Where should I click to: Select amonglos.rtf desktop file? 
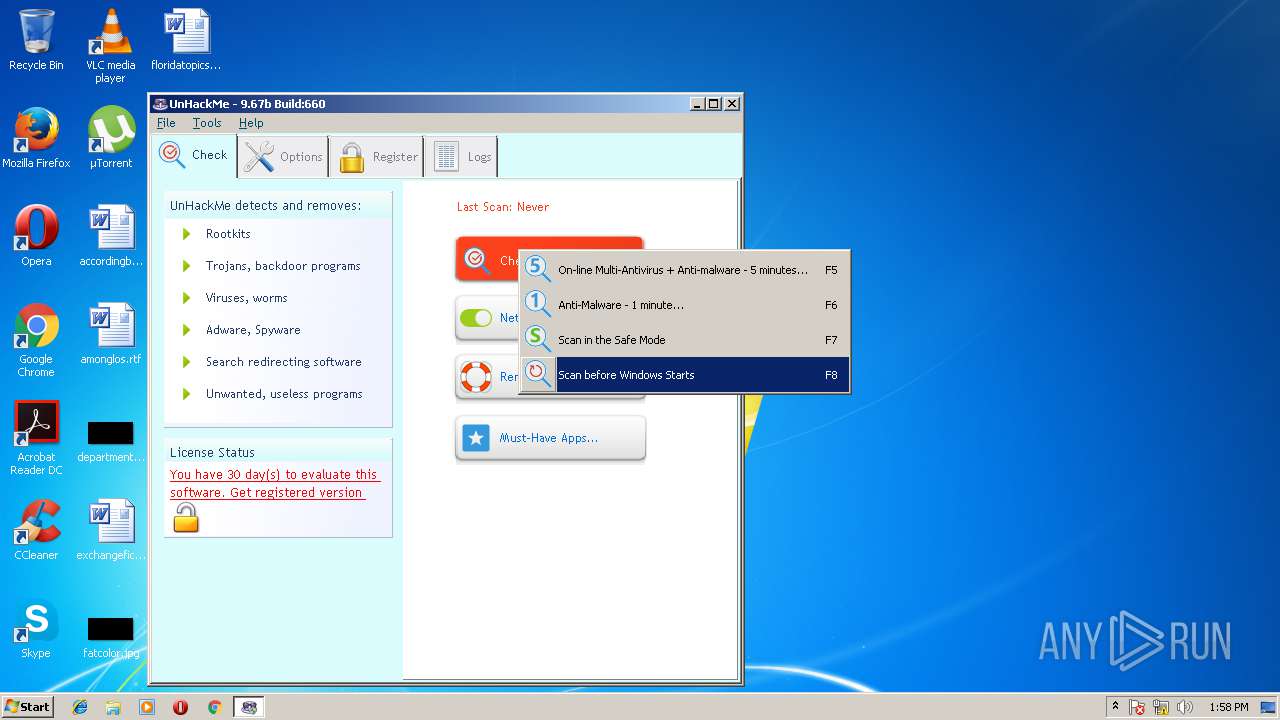click(110, 334)
